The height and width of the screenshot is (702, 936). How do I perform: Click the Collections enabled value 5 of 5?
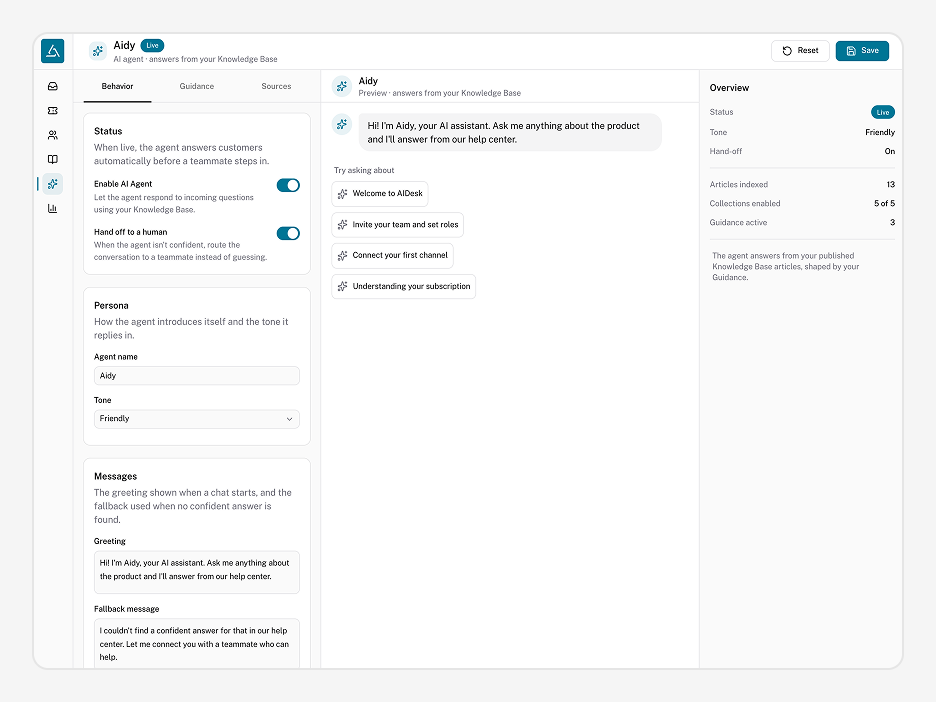pyautogui.click(x=884, y=204)
